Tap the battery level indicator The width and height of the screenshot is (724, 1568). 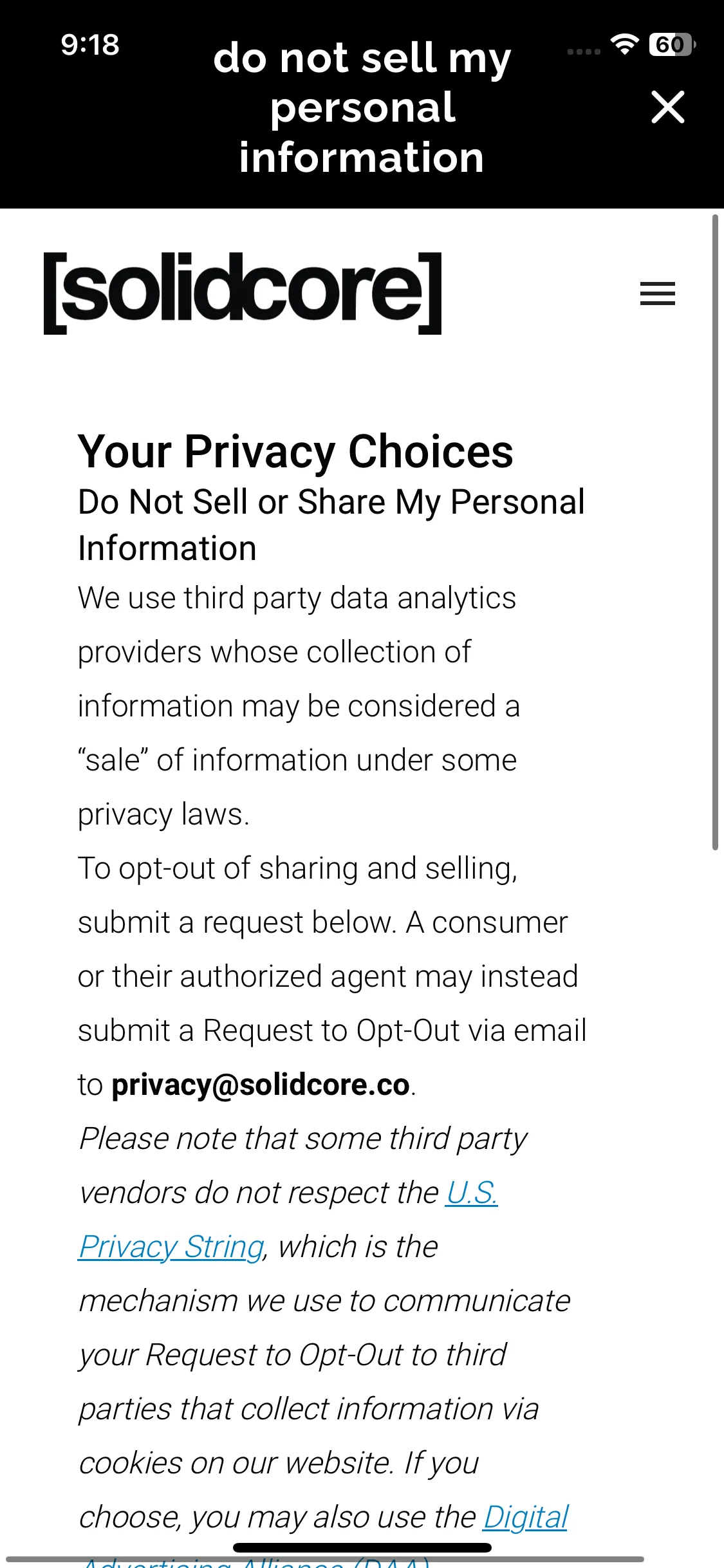click(x=672, y=44)
